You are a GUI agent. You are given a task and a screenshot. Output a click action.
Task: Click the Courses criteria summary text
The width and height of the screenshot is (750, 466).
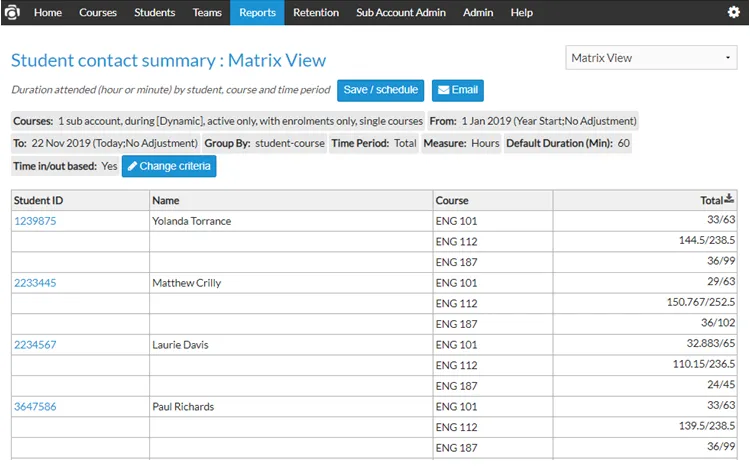218,121
